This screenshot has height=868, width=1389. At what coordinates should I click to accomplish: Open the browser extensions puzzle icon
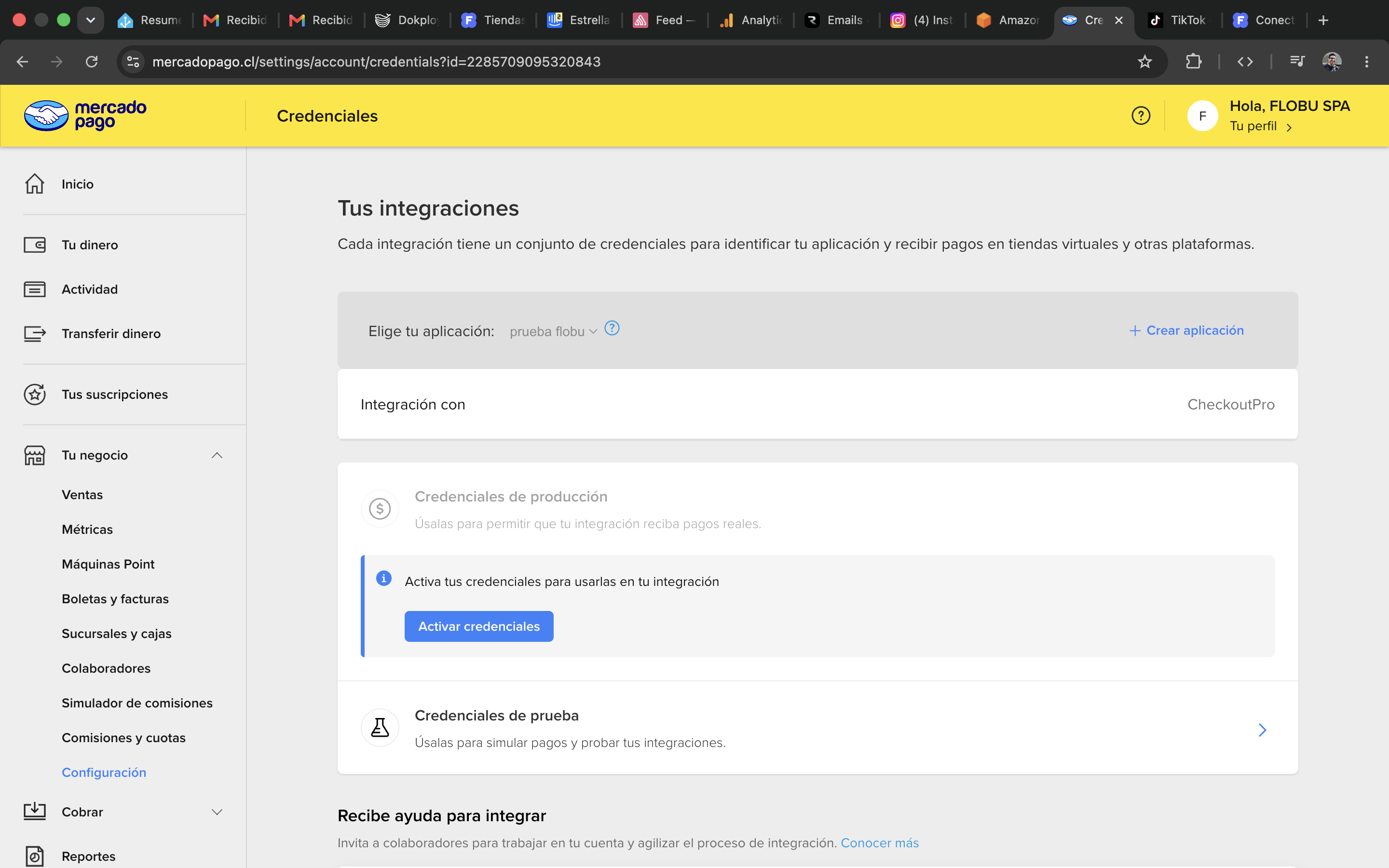tap(1193, 61)
